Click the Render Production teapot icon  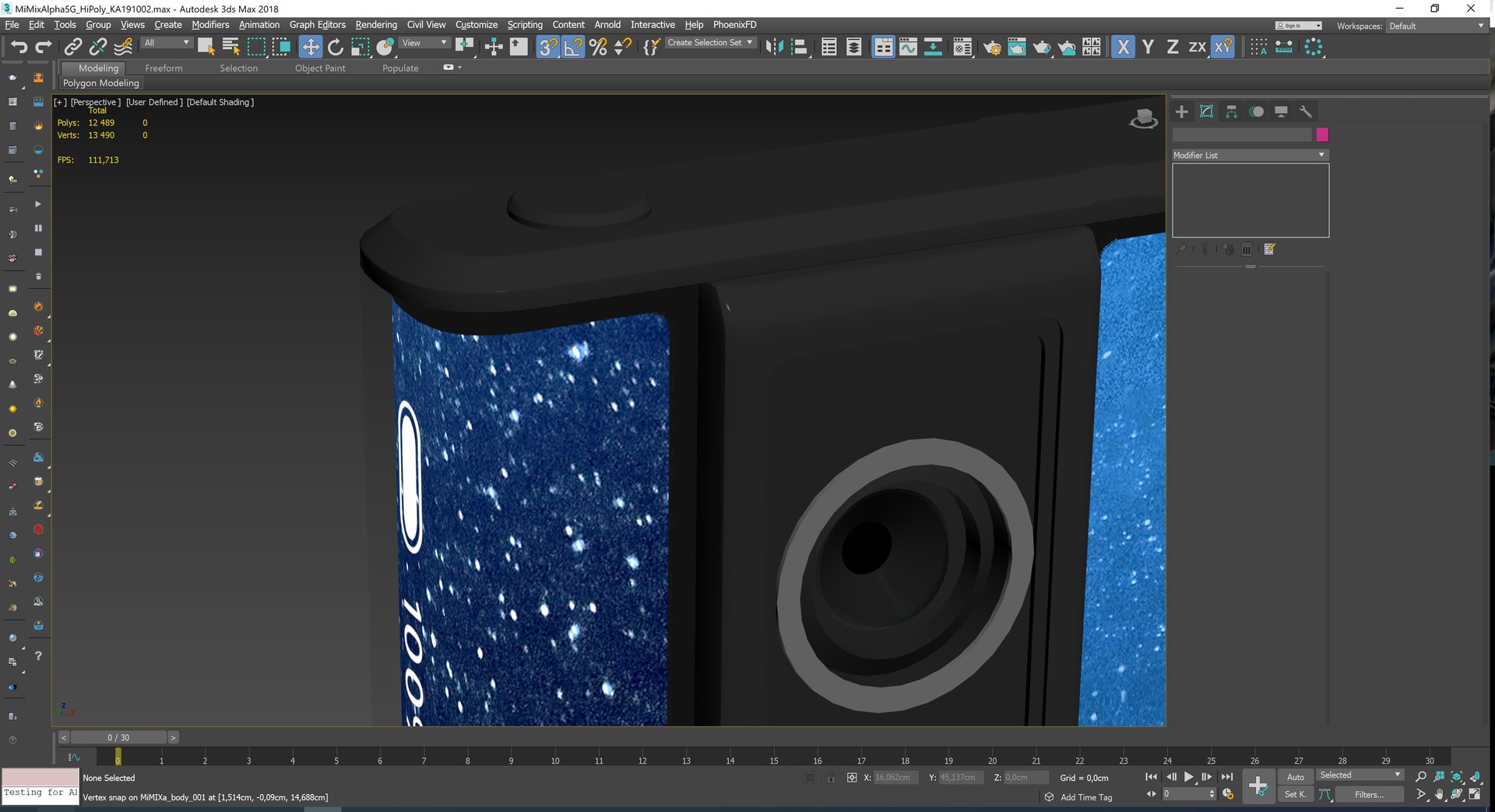(1042, 47)
